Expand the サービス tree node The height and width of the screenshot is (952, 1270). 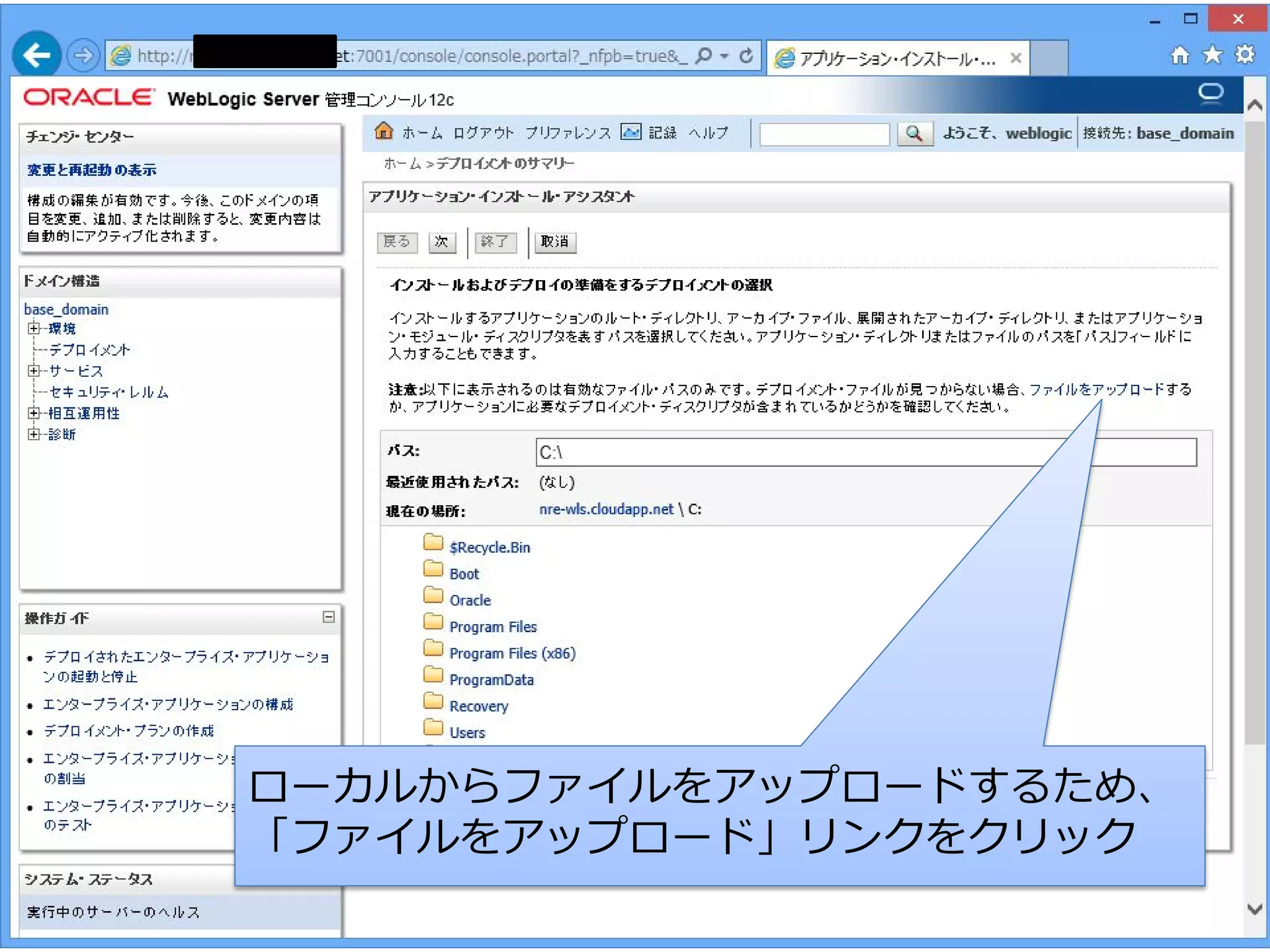click(x=34, y=371)
